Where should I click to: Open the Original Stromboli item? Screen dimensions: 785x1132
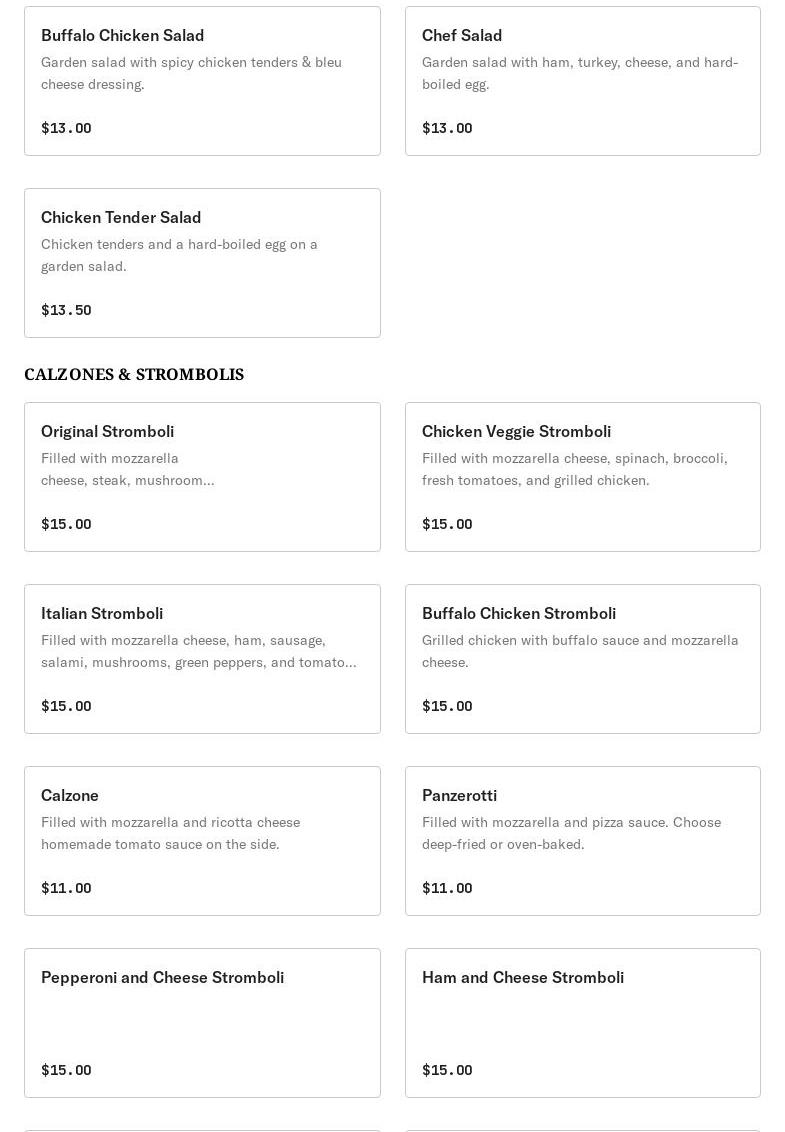click(x=202, y=477)
